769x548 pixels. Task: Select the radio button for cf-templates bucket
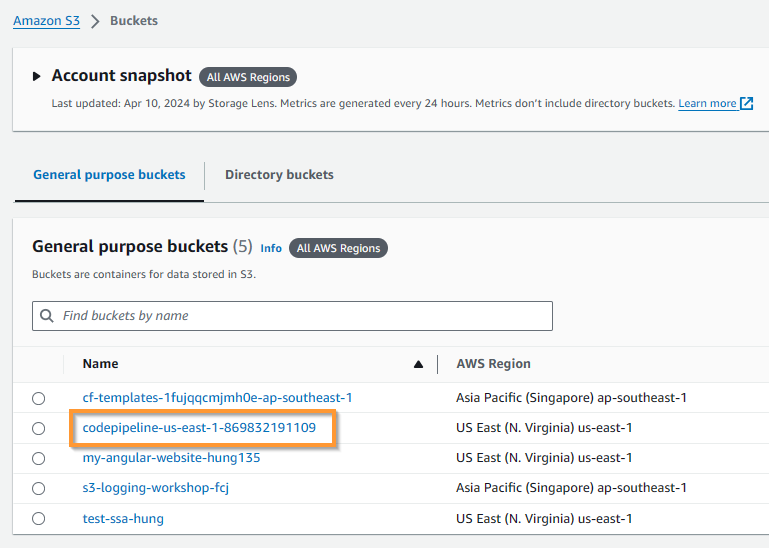pos(39,398)
